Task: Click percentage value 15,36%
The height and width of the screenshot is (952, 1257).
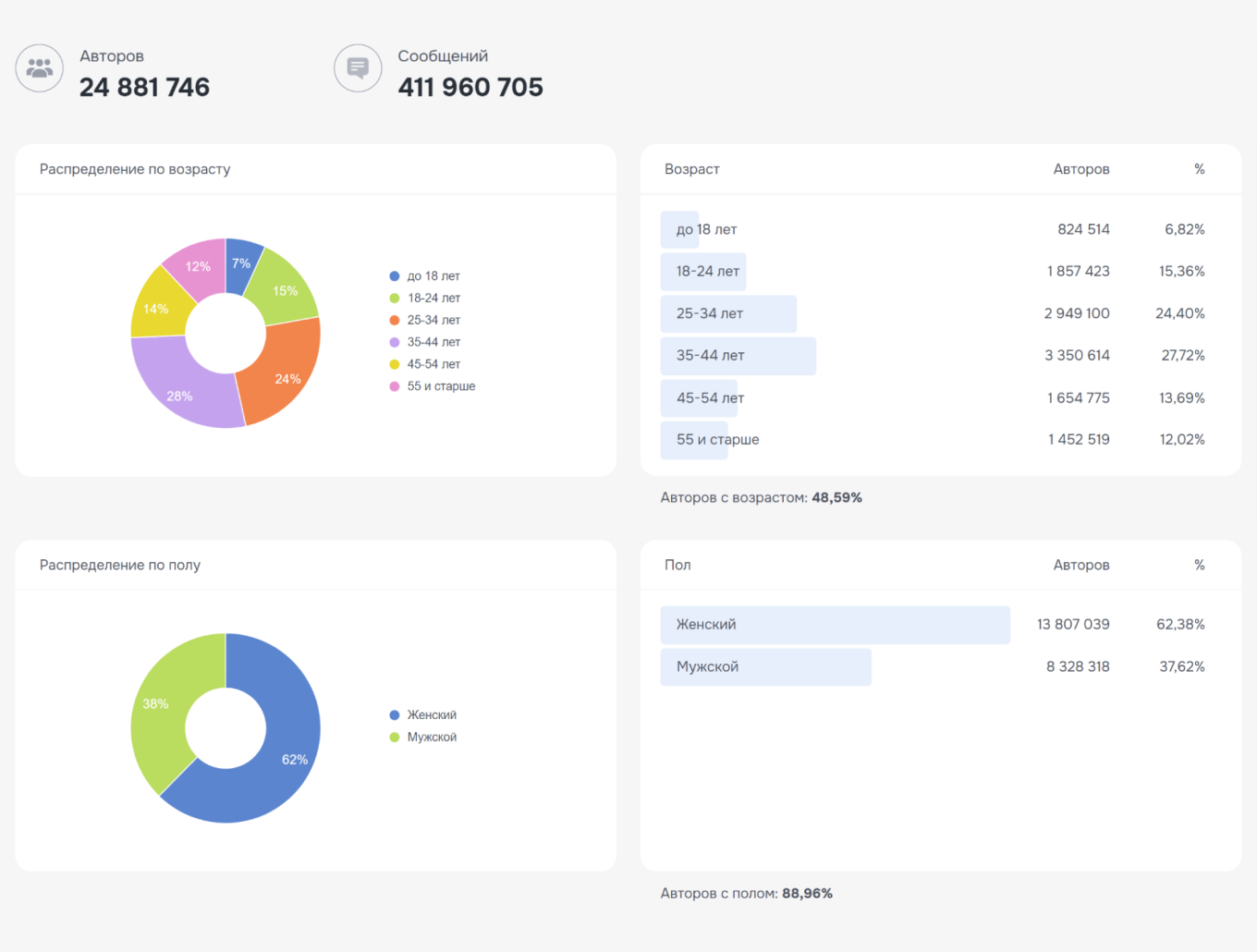Action: [1182, 272]
